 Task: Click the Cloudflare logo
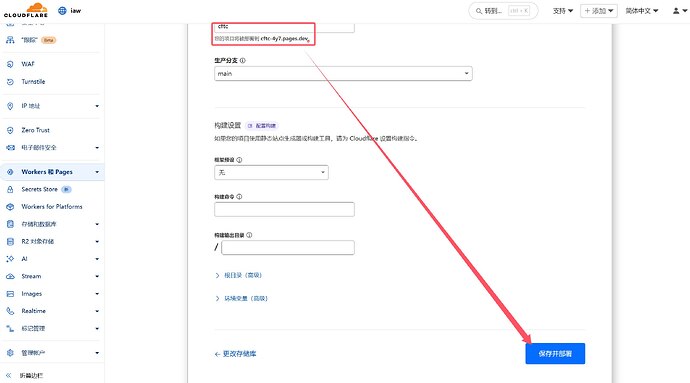coord(26,10)
